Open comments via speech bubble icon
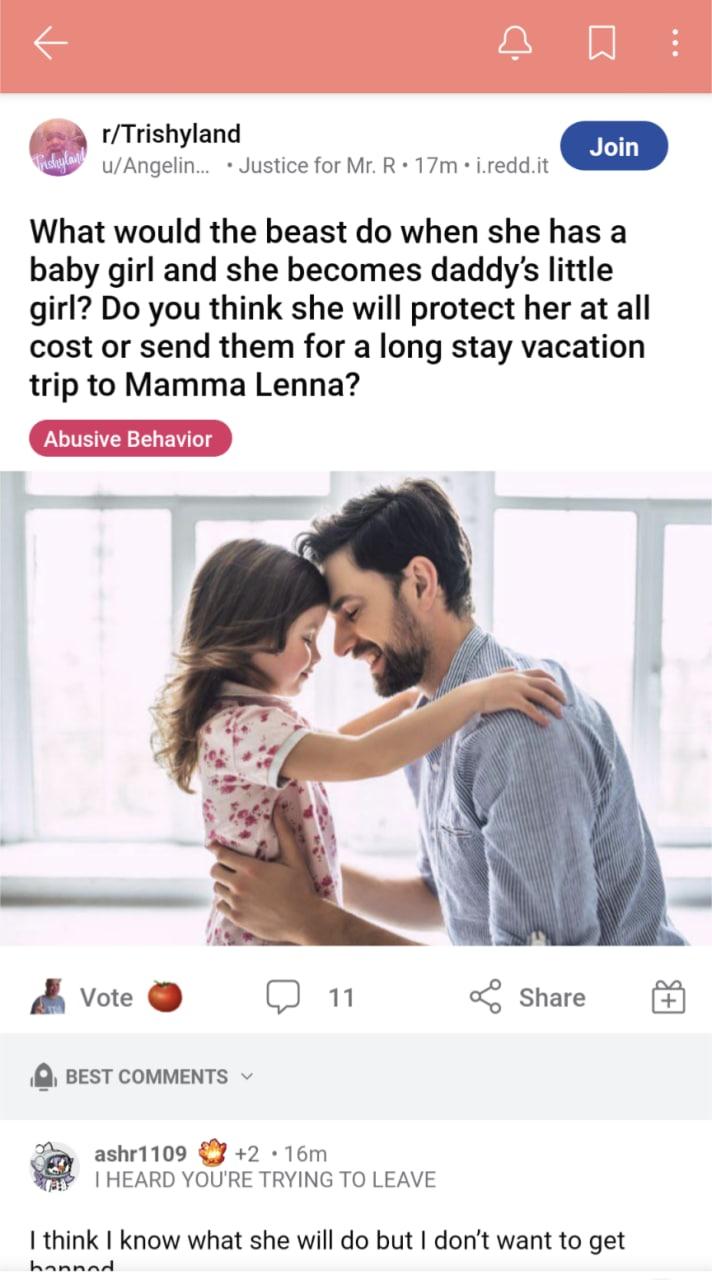Screen dimensions: 712x1280 coord(282,997)
